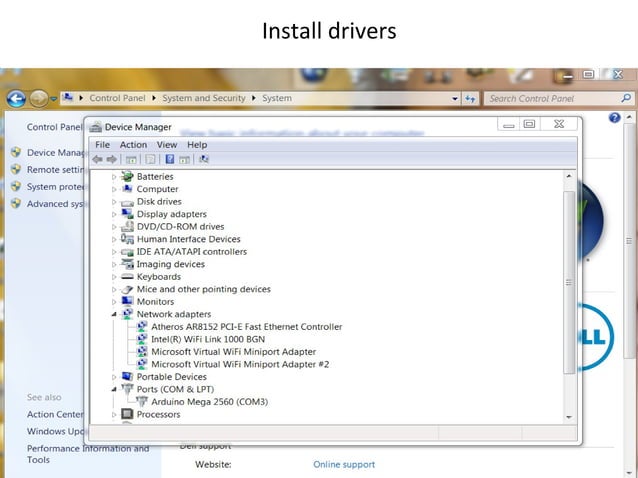Screen dimensions: 638x478
Task: Expand the Keyboards category
Action: (x=114, y=277)
